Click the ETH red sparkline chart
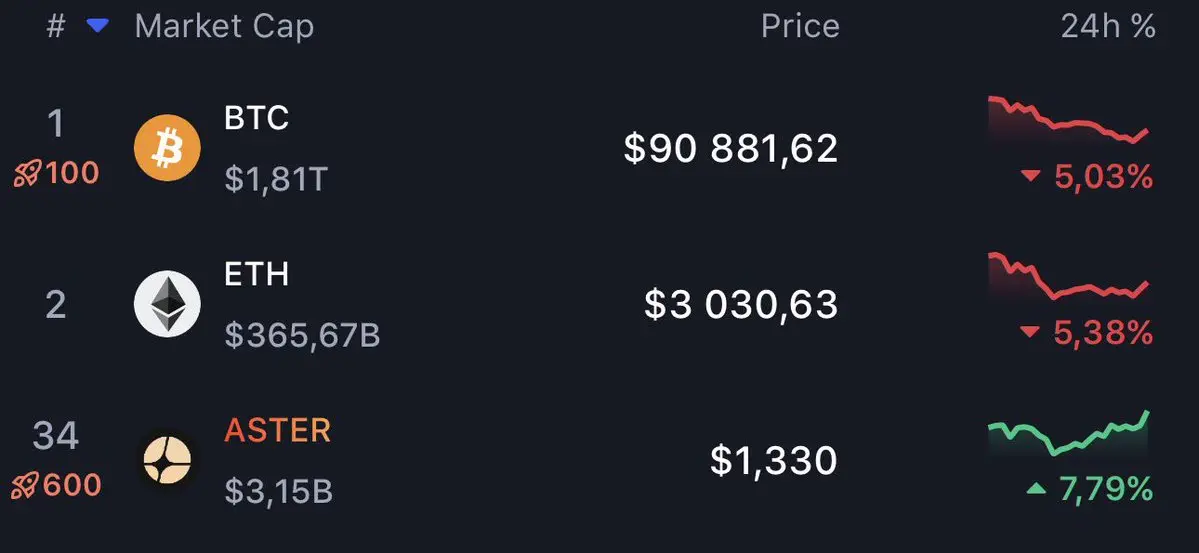This screenshot has height=553, width=1199. click(x=1068, y=277)
